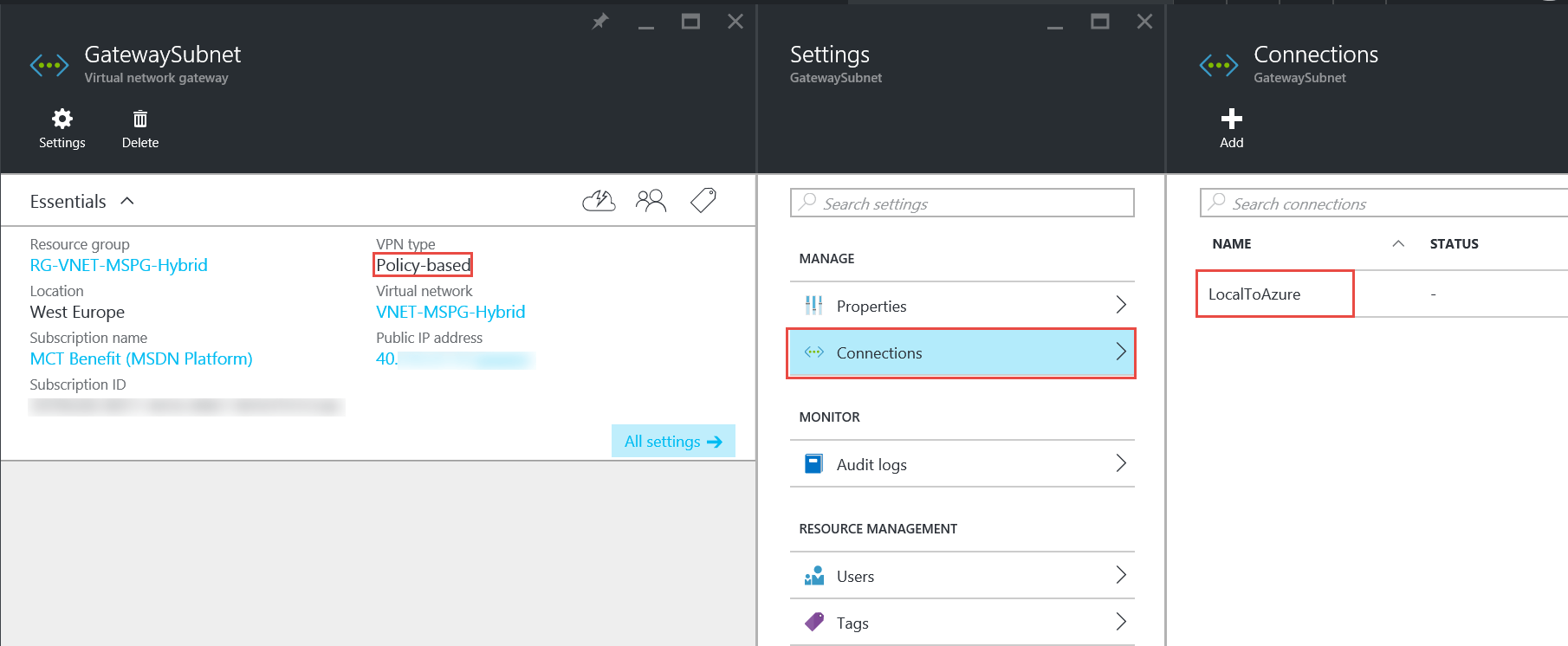
Task: Maximize the Settings blade
Action: tap(1100, 22)
